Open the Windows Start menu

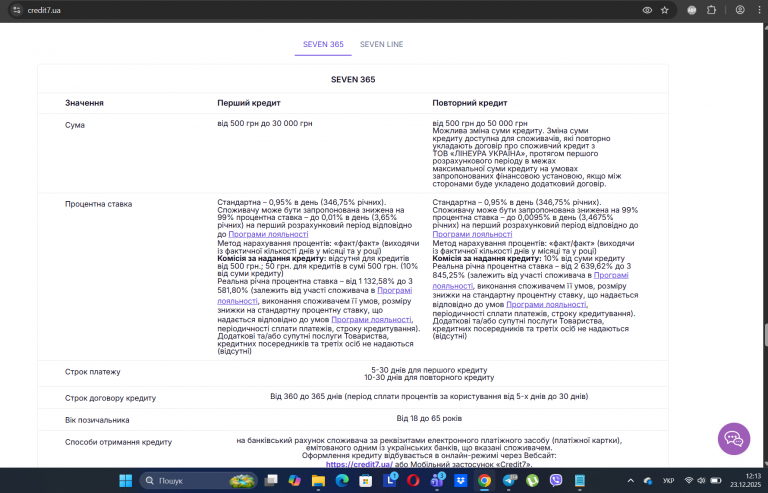(x=126, y=481)
